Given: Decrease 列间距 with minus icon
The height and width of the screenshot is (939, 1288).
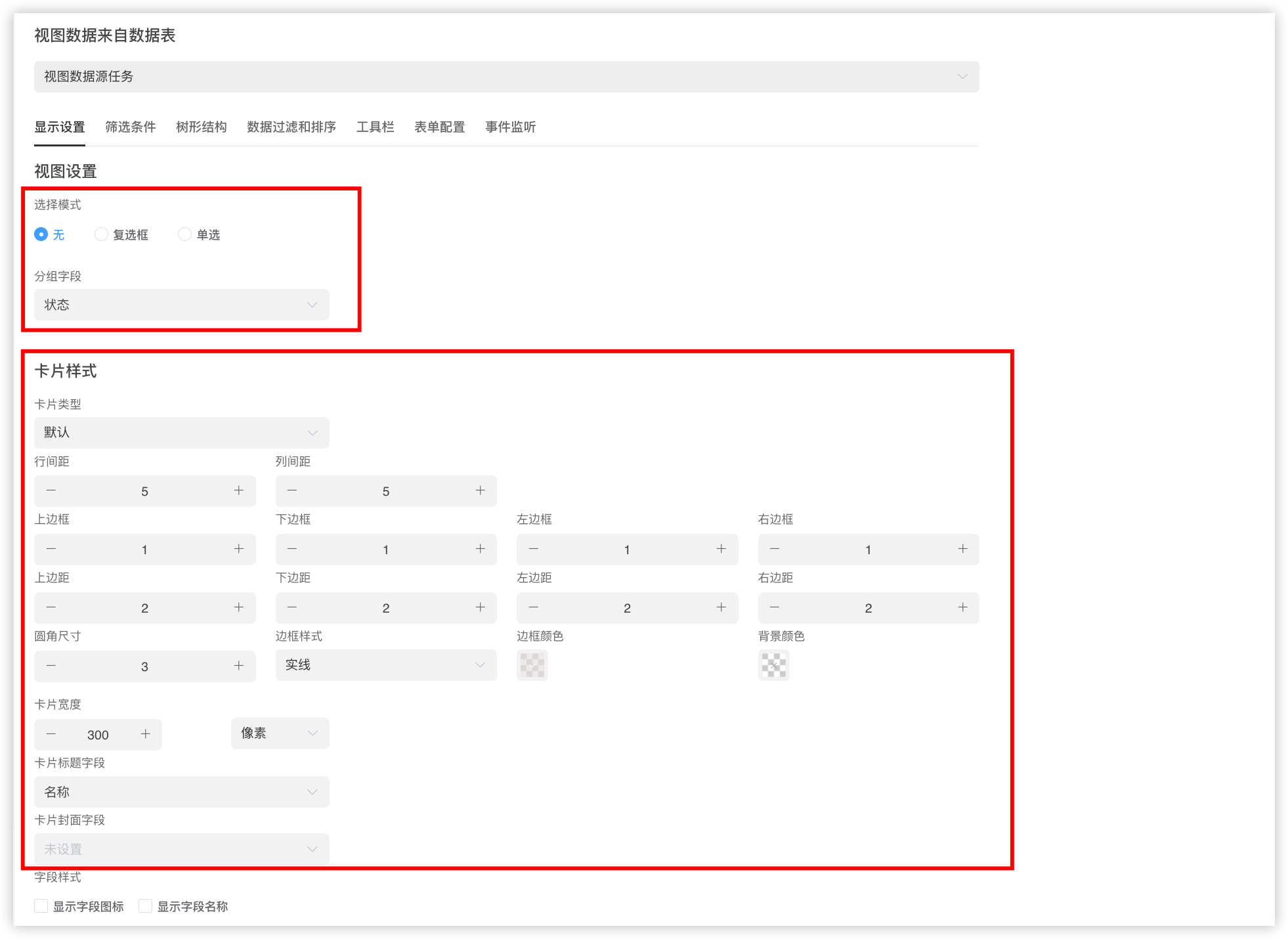Looking at the screenshot, I should [x=292, y=491].
